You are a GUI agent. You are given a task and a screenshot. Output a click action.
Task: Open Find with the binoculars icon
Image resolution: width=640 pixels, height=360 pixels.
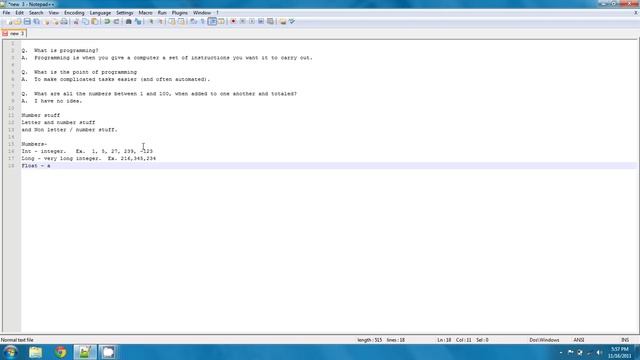[x=128, y=21]
